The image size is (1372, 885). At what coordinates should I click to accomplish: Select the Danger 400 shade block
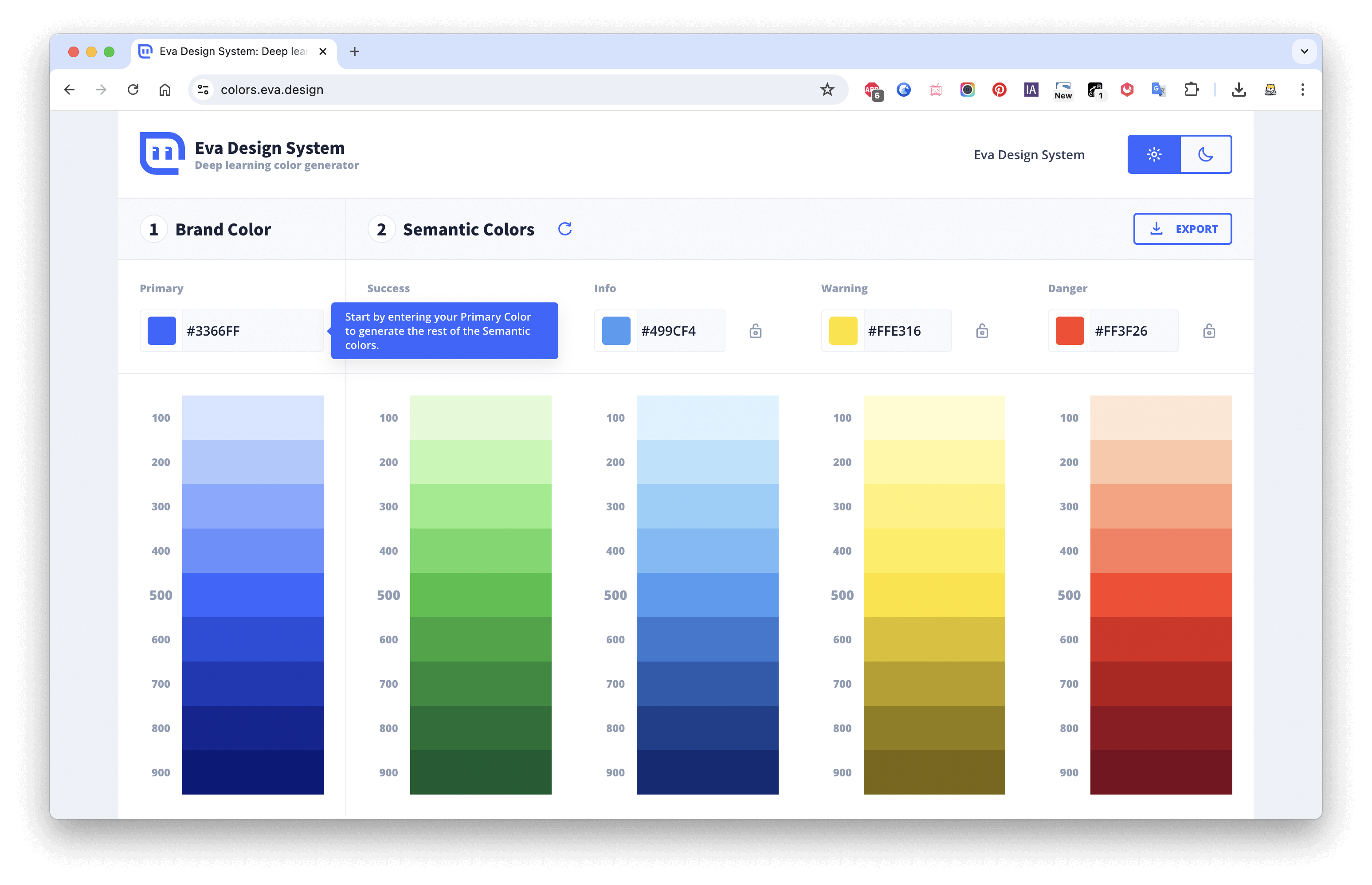point(1161,551)
